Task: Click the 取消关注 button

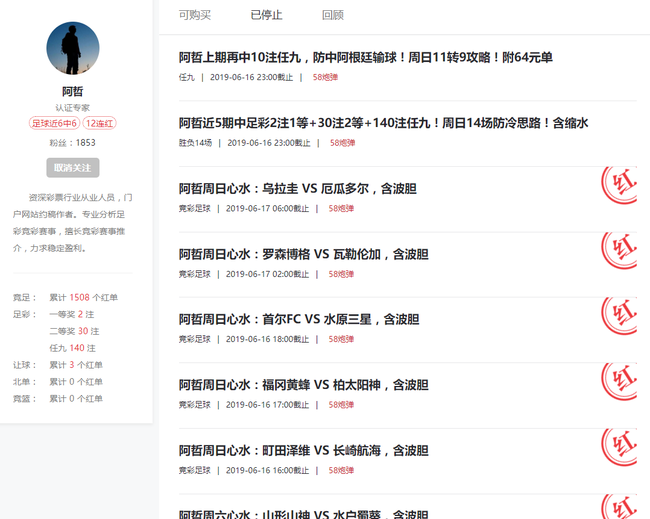Action: [73, 167]
